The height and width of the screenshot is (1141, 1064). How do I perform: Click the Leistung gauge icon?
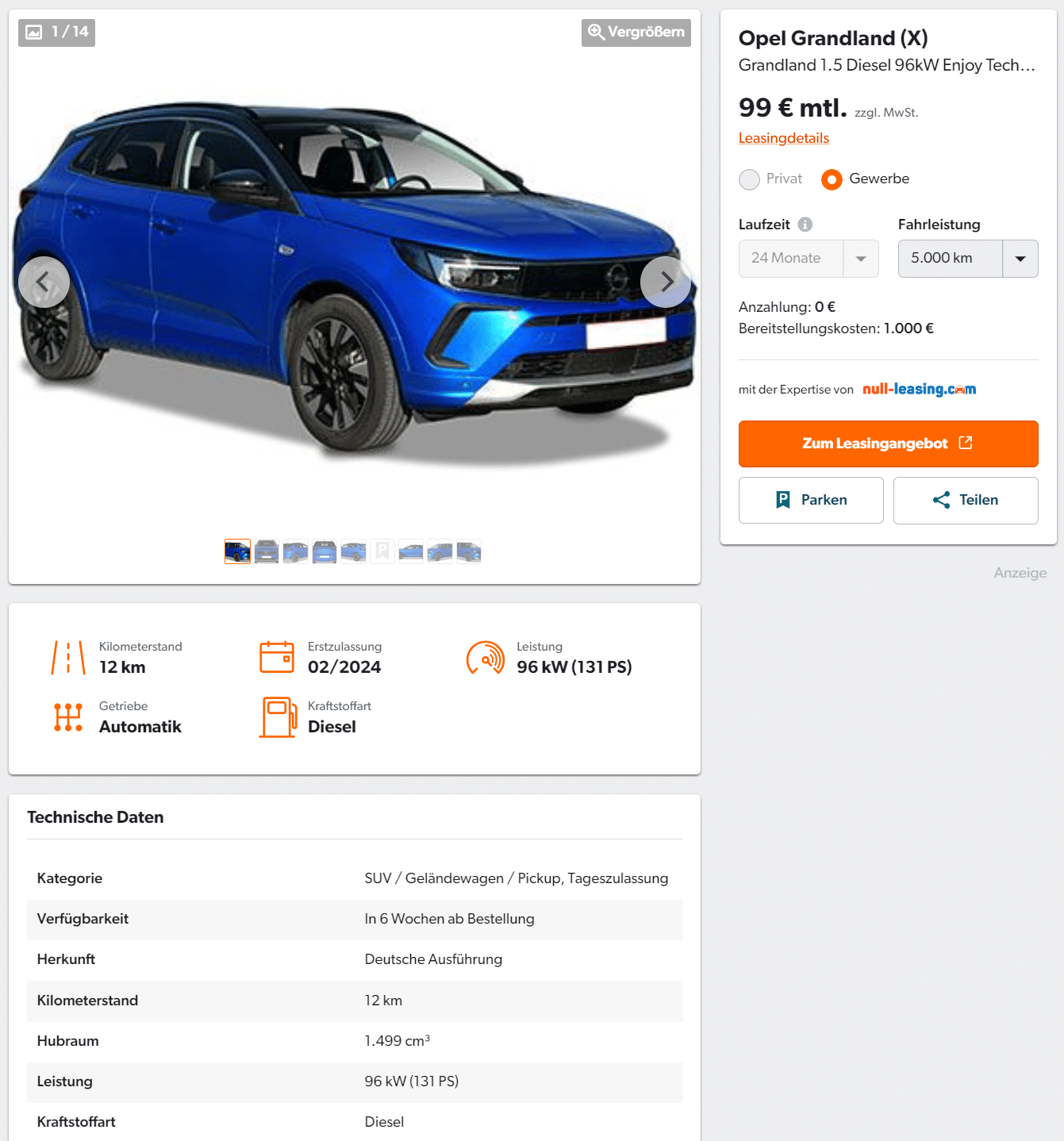coord(486,658)
